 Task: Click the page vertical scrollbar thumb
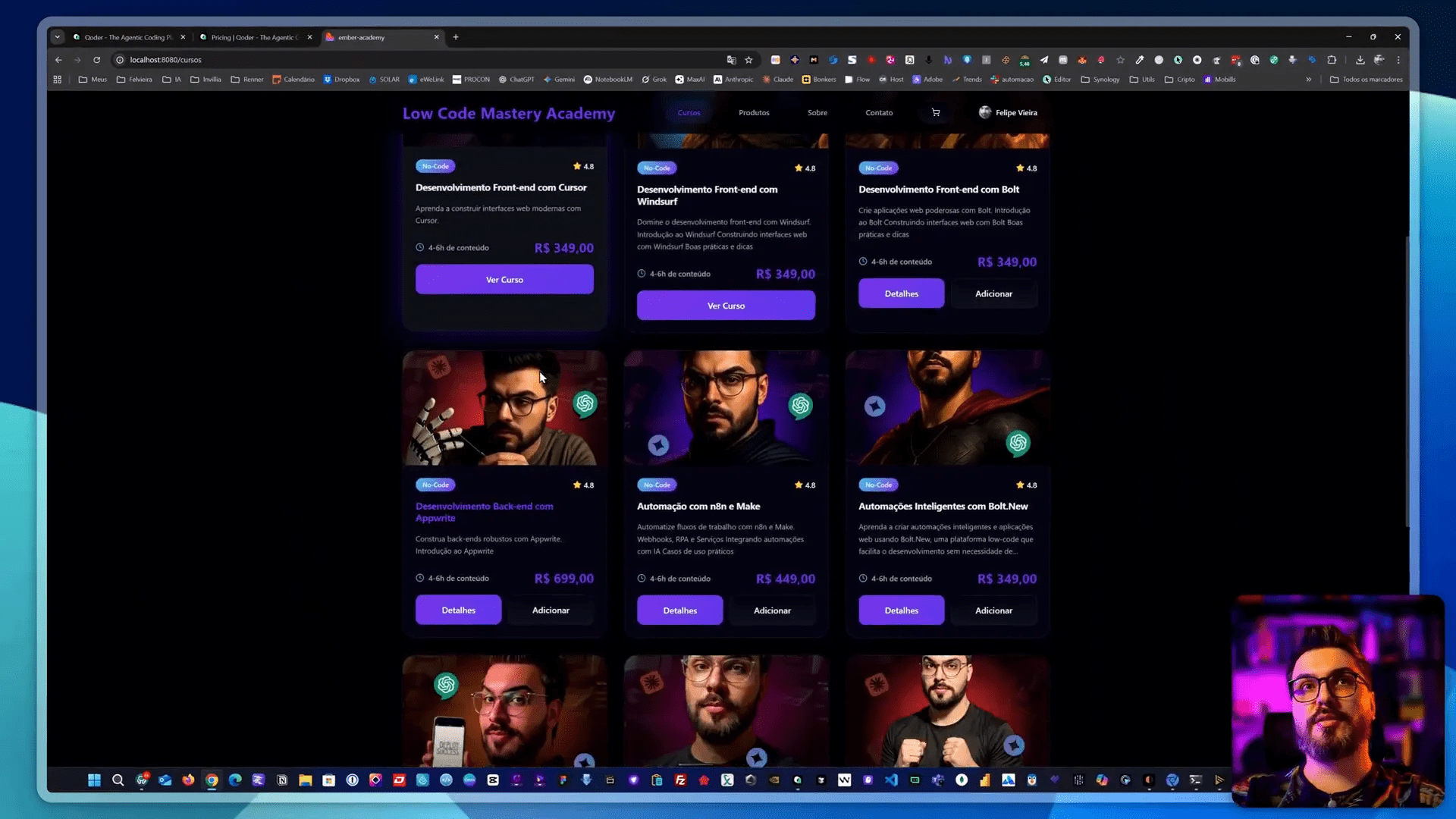[1407, 381]
